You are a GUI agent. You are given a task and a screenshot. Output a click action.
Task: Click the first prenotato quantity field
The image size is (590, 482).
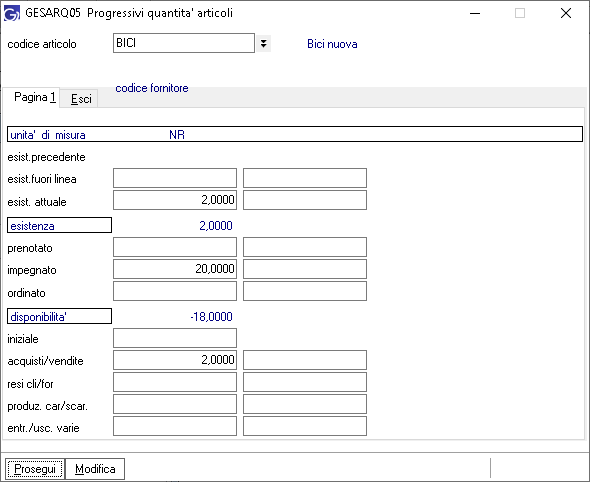(x=175, y=247)
